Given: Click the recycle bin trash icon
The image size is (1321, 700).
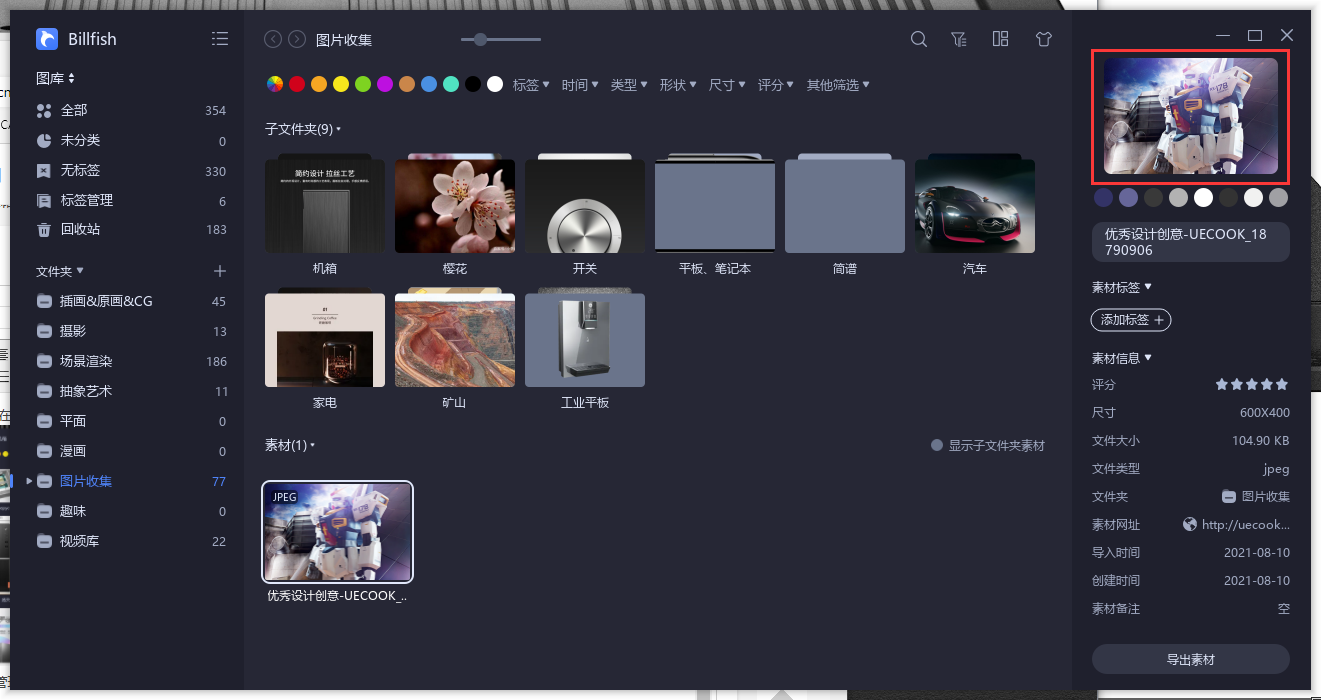Looking at the screenshot, I should [x=44, y=229].
